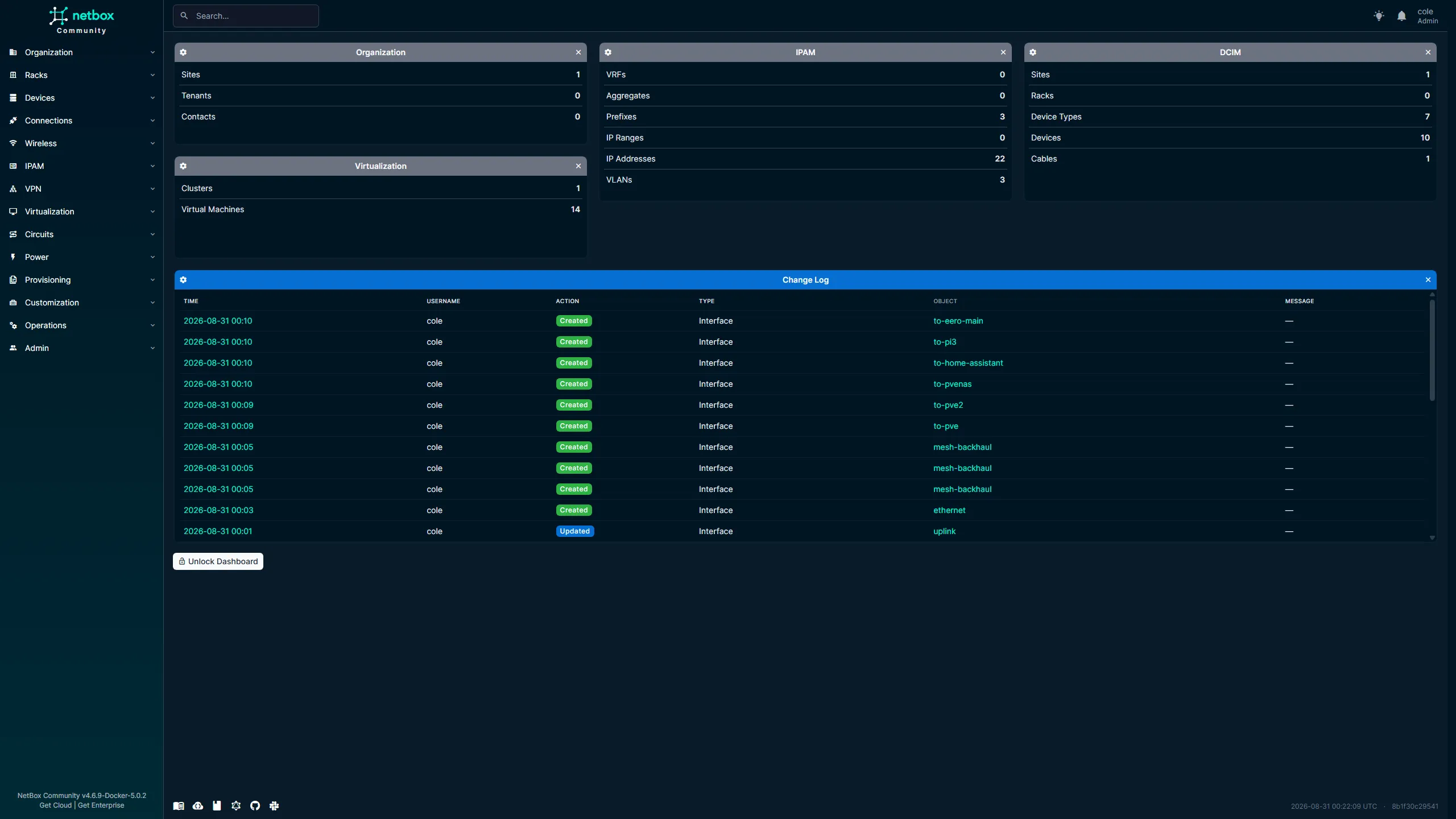The width and height of the screenshot is (1456, 819).
Task: Click the VPN sidebar icon
Action: click(13, 189)
